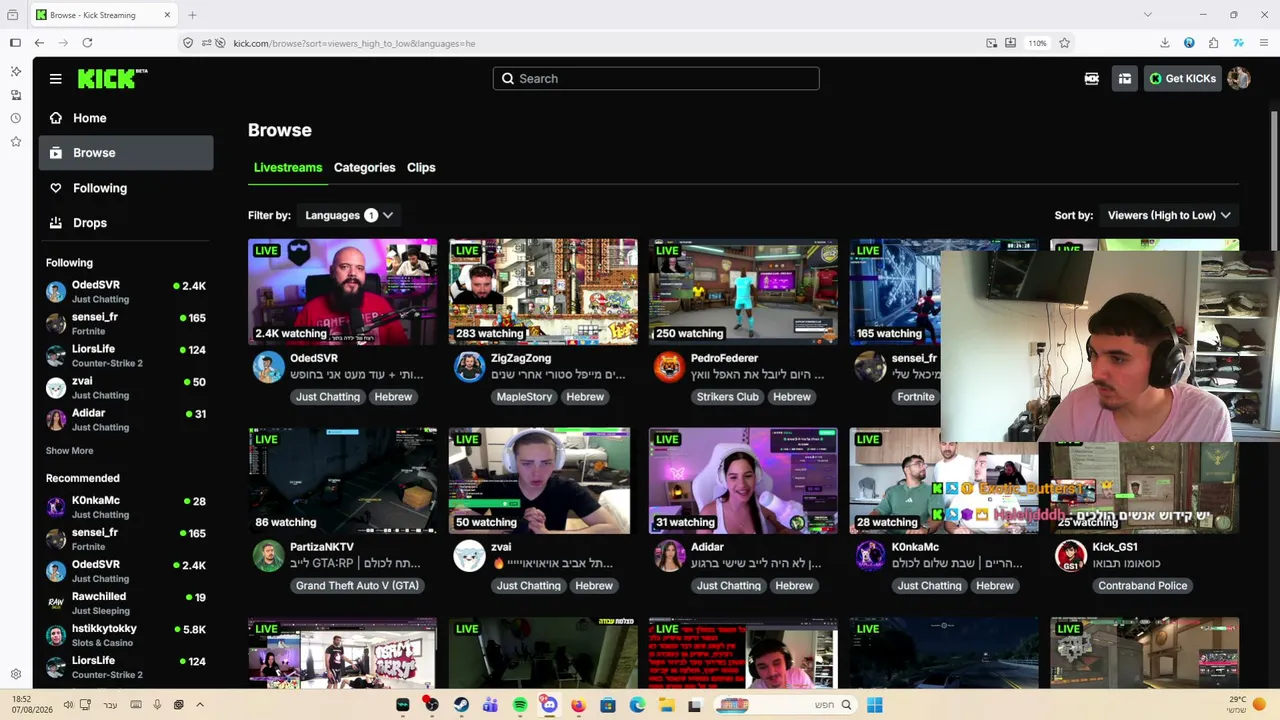
Task: Switch to the Categories tab
Action: click(x=364, y=167)
